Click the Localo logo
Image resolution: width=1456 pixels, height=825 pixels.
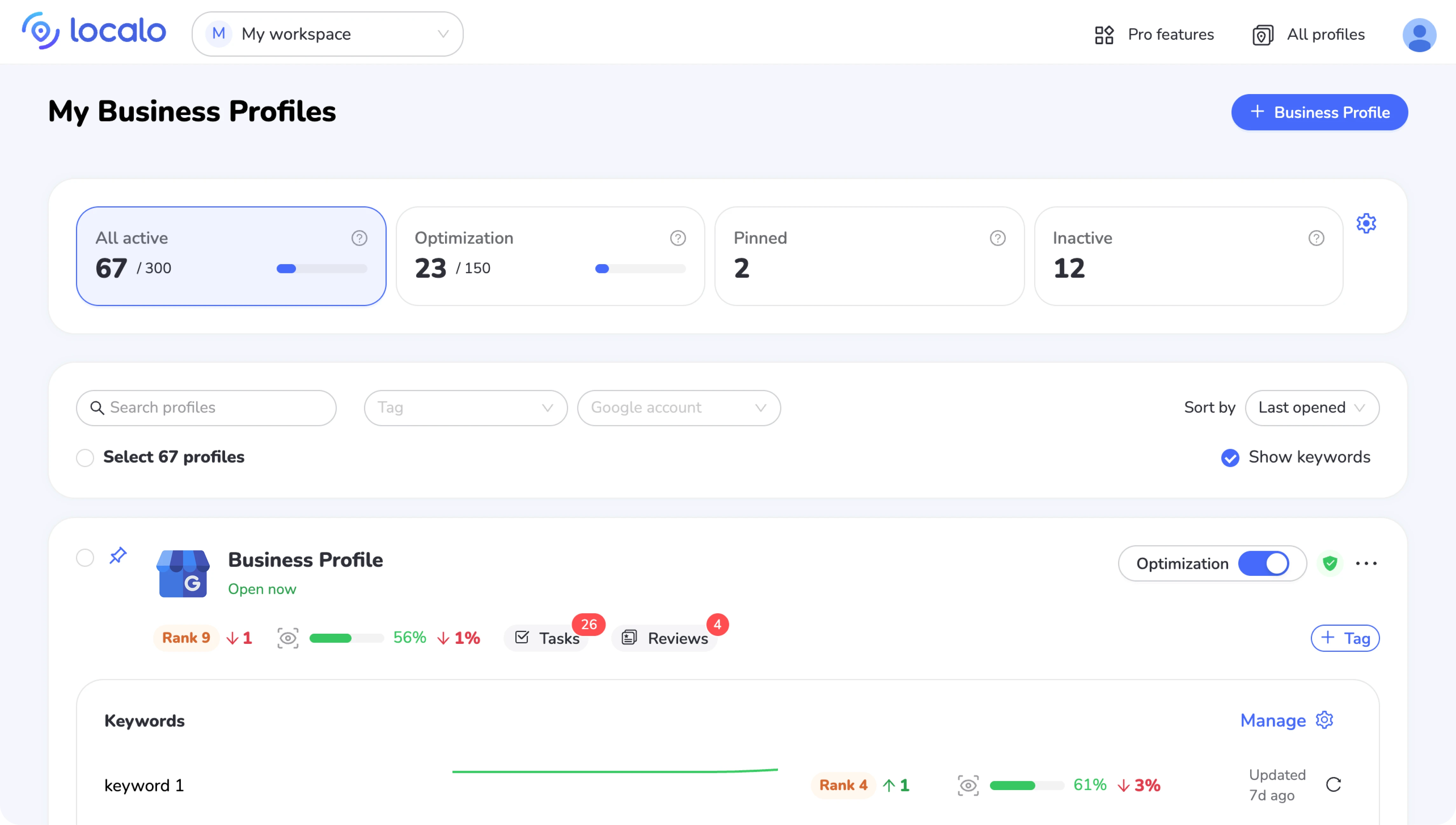[x=93, y=31]
